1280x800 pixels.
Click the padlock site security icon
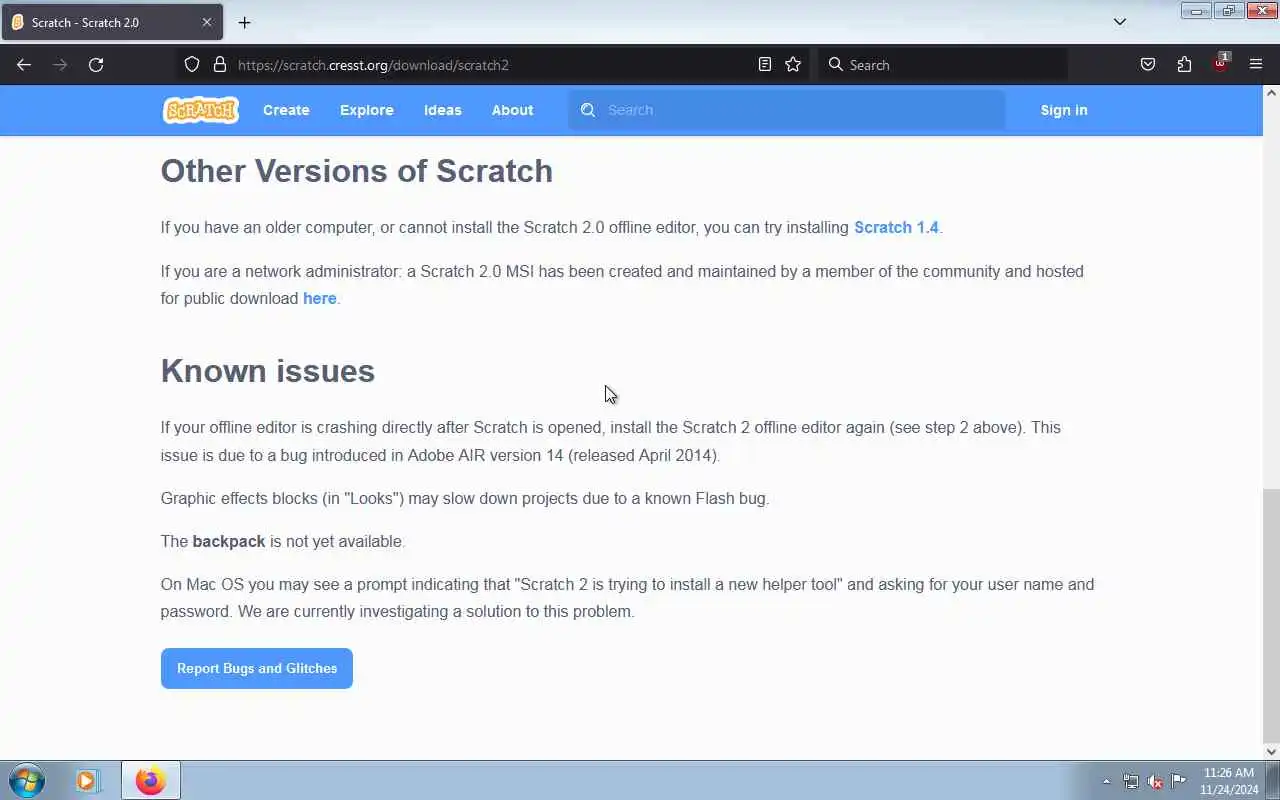[x=219, y=65]
